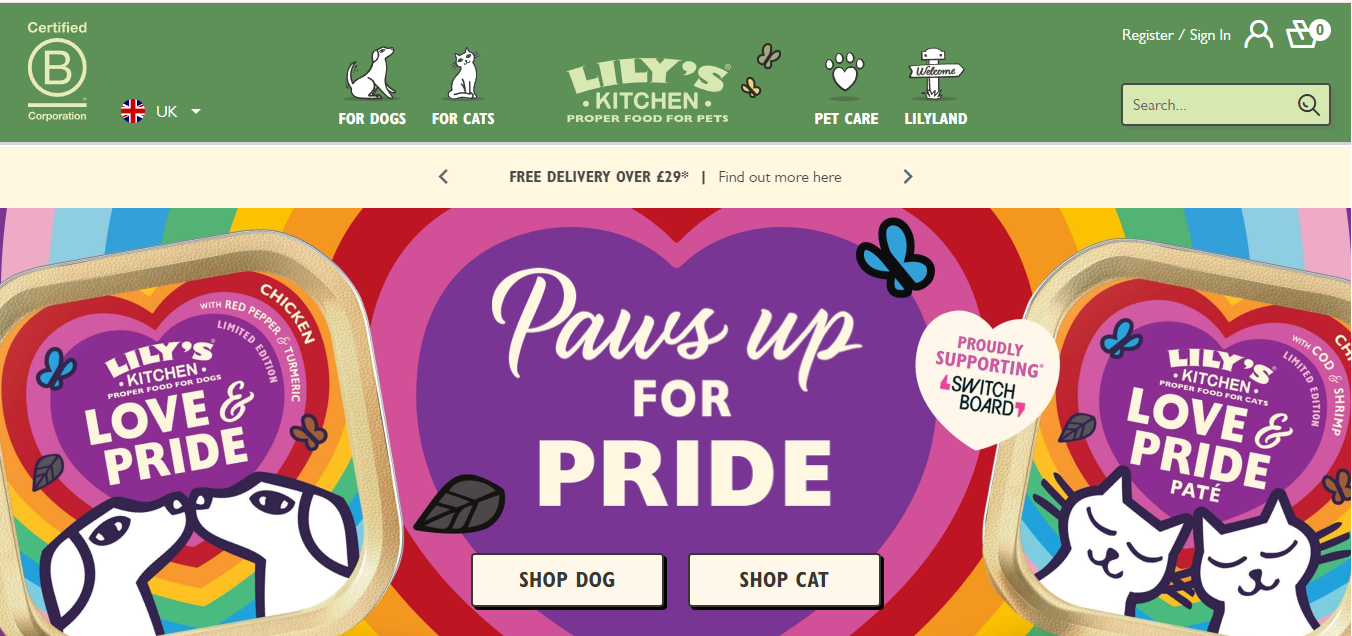Viewport: 1352px width, 636px height.
Task: Click the Shop Cat button
Action: click(784, 580)
